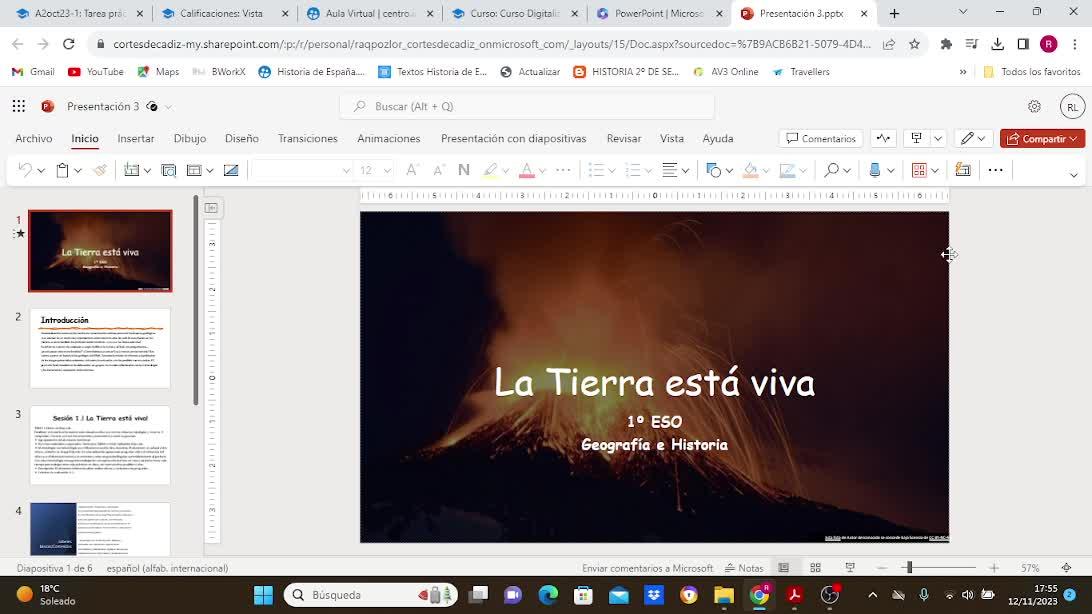Click the Buscar search field
Viewport: 1092px width, 614px height.
point(527,107)
